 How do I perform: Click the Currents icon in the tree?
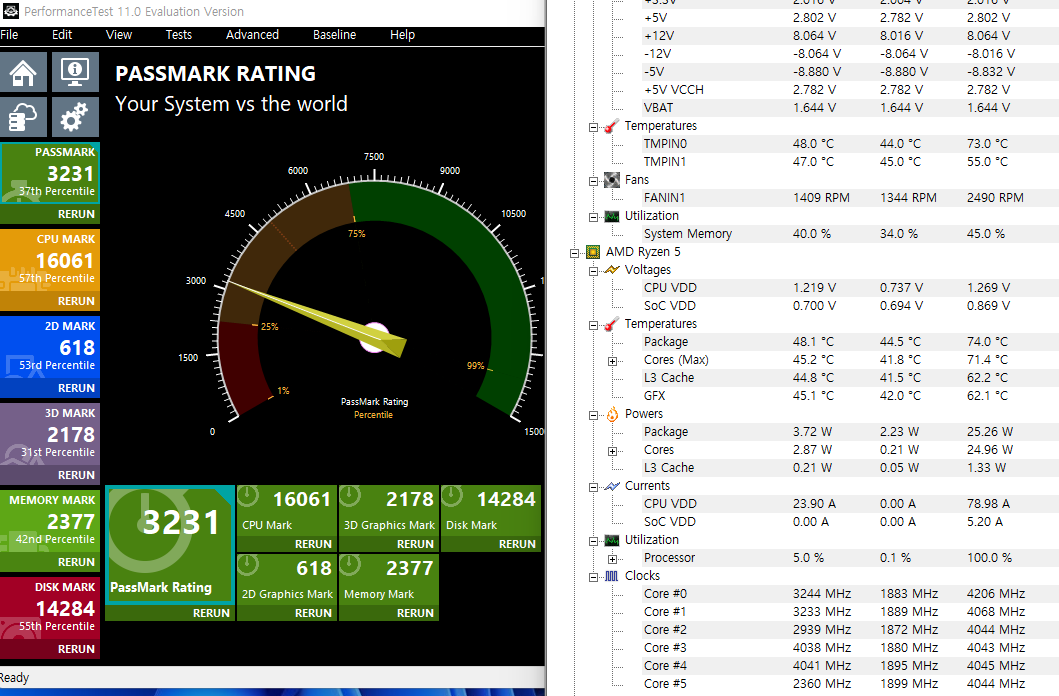click(612, 486)
